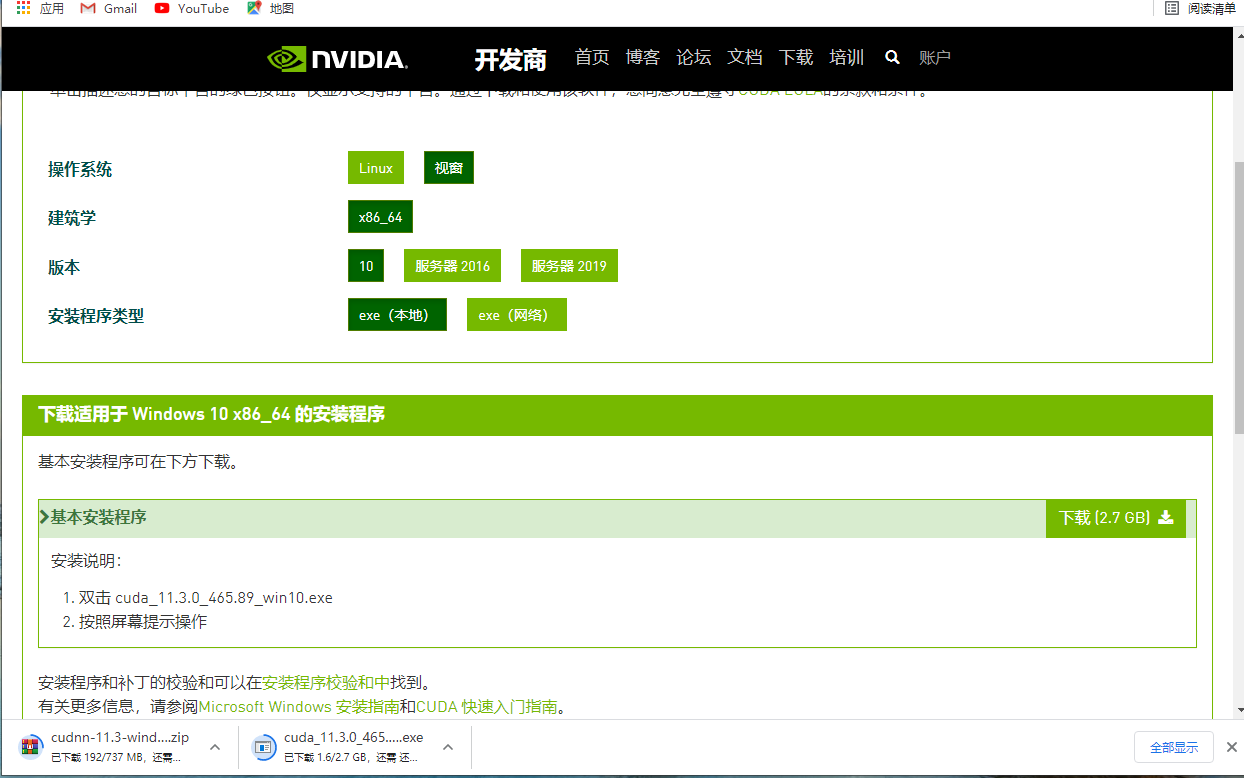The height and width of the screenshot is (778, 1244).
Task: Select 视窗 (Windows) operating system
Action: tap(449, 168)
